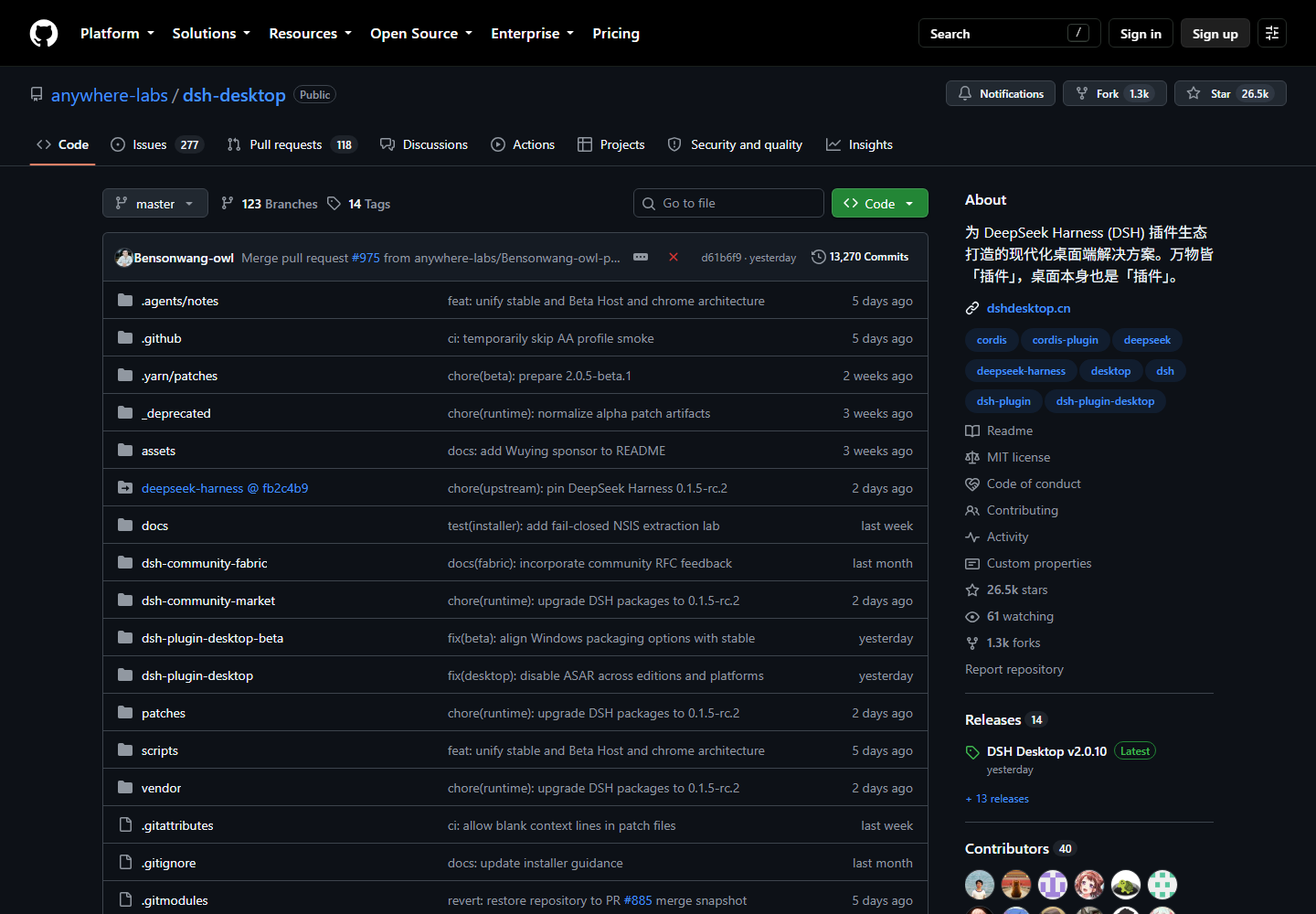The image size is (1316, 914).
Task: Expand the Resources menu
Action: pos(310,33)
